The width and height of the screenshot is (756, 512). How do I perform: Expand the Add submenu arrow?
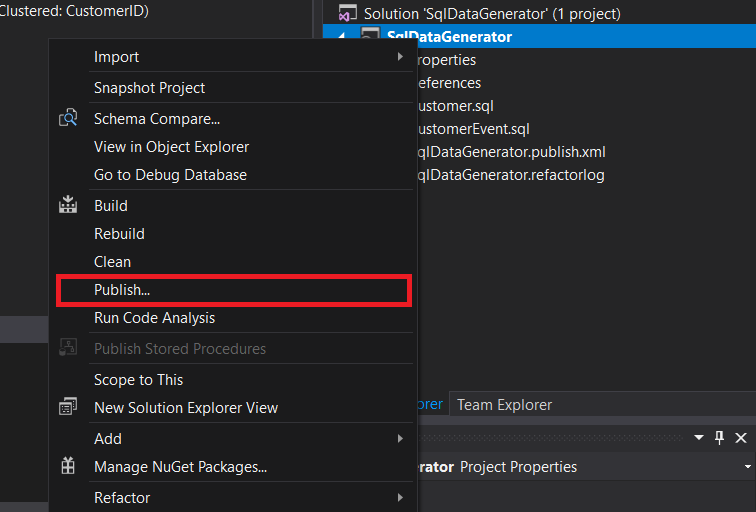click(400, 439)
